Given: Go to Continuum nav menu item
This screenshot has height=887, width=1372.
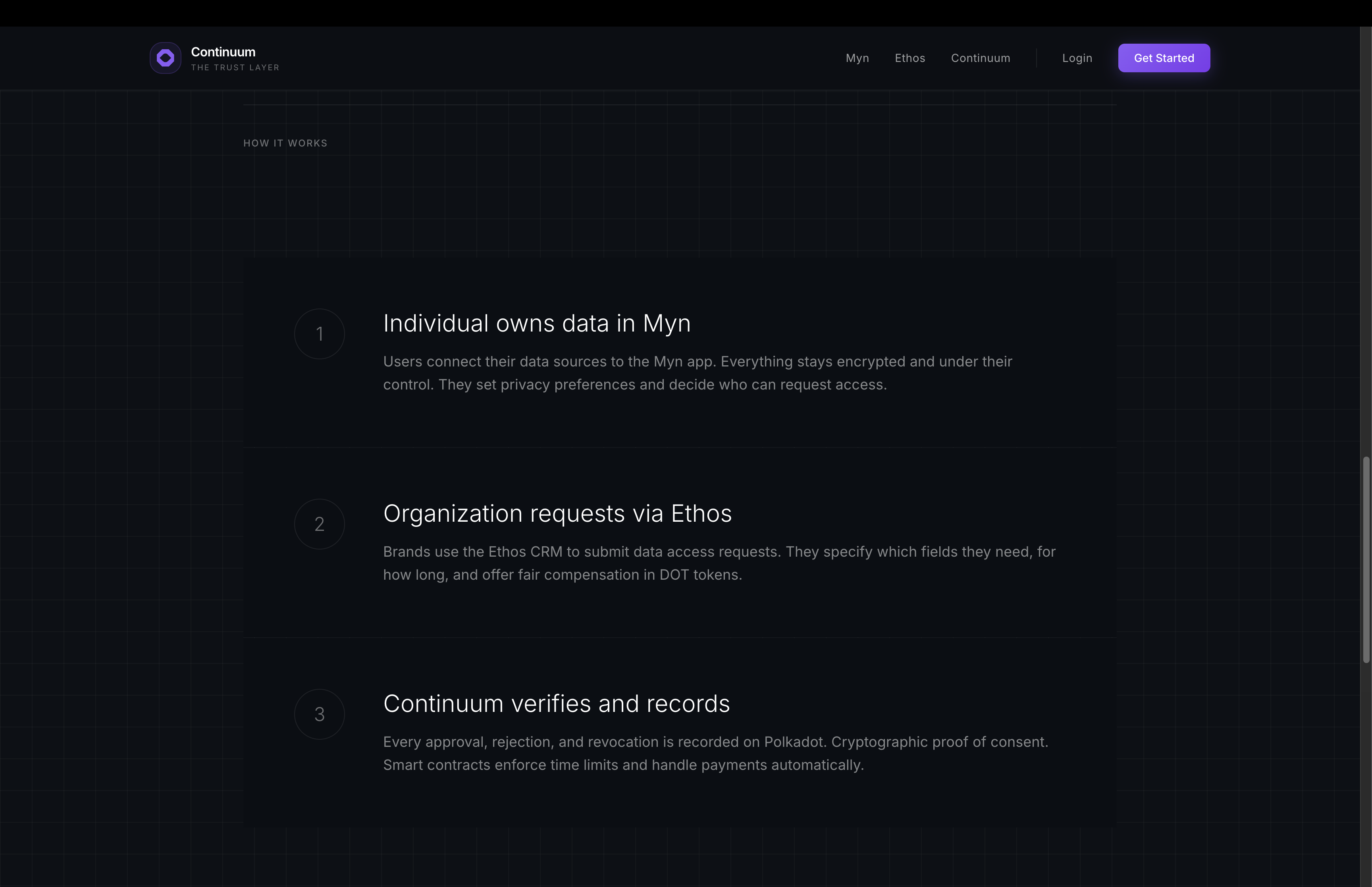Looking at the screenshot, I should pos(980,58).
